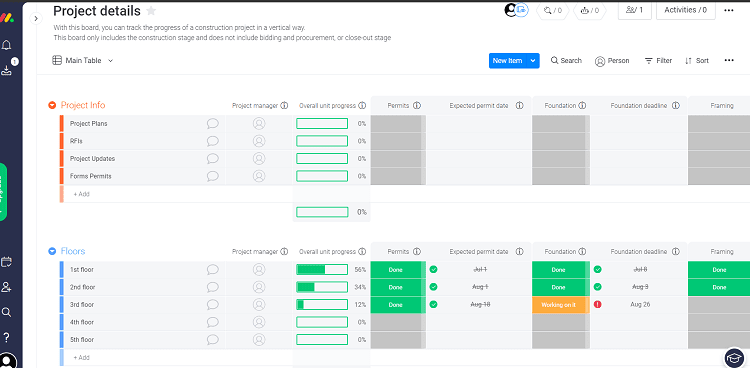
Task: Open the board top-right three-dot menu
Action: coord(729,10)
